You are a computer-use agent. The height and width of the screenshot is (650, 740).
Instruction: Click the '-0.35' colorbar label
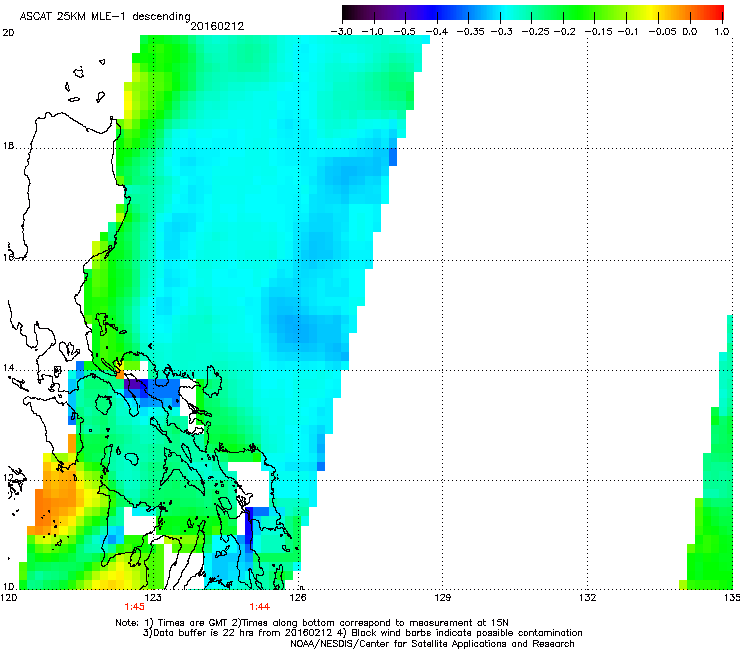pyautogui.click(x=471, y=32)
